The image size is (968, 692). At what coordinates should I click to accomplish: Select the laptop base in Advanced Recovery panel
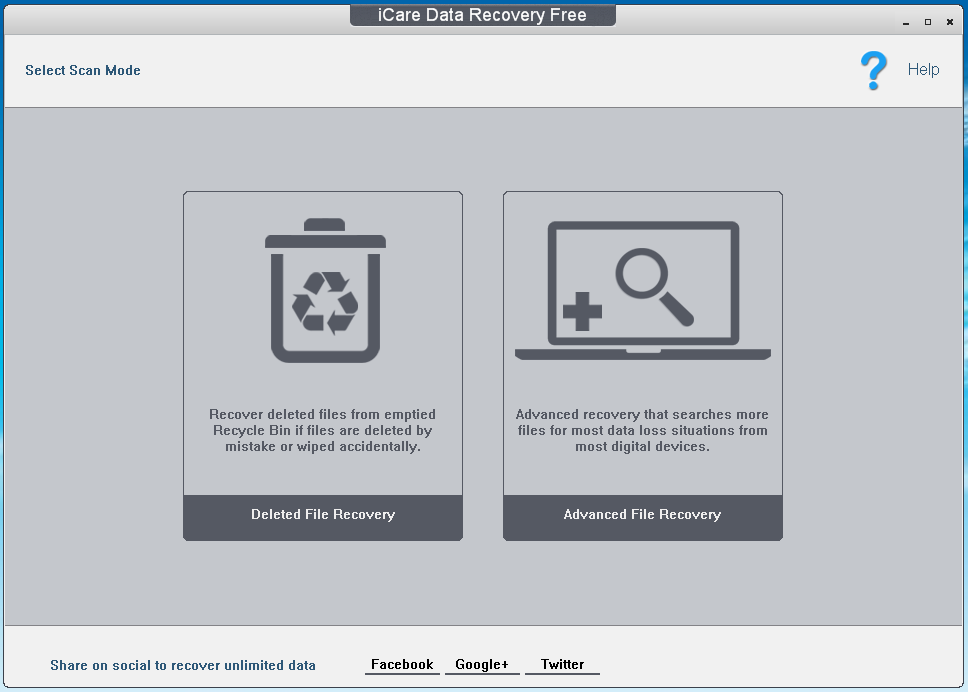[642, 355]
